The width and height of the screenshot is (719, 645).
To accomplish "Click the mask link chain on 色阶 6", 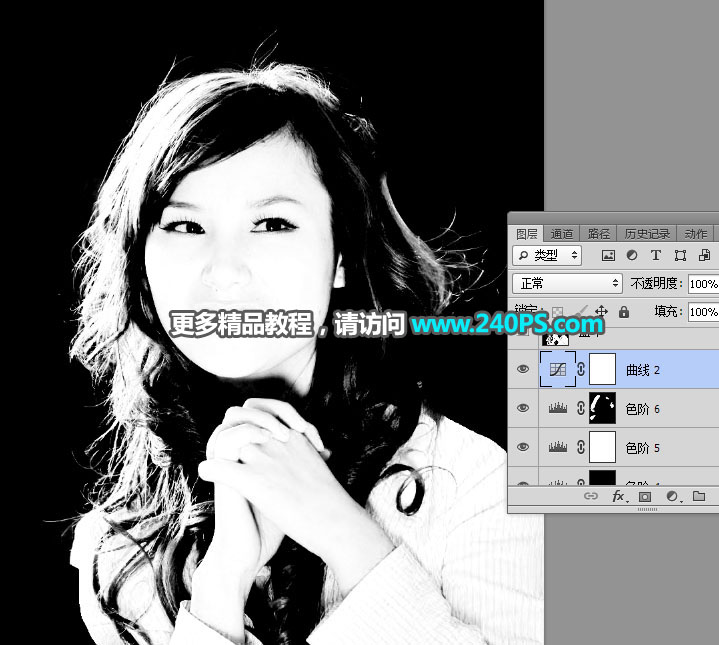I will click(581, 408).
